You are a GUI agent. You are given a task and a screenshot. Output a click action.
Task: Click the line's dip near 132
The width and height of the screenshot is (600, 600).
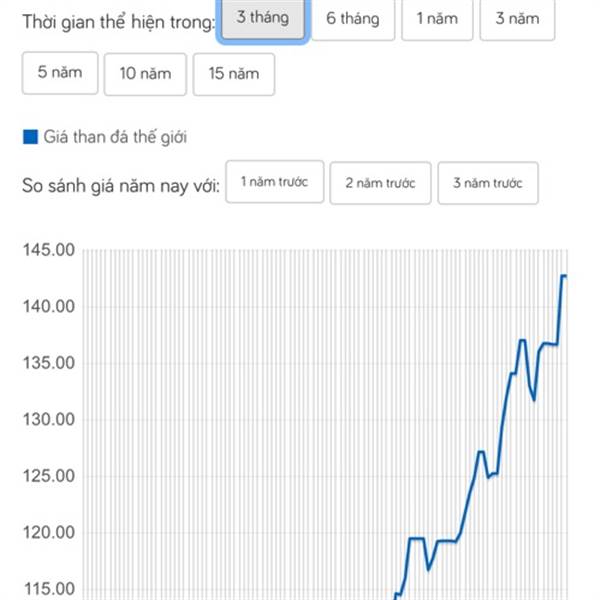(534, 400)
